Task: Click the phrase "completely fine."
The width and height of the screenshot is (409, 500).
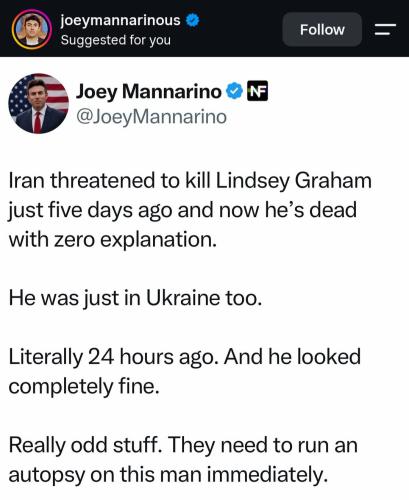Action: point(84,386)
